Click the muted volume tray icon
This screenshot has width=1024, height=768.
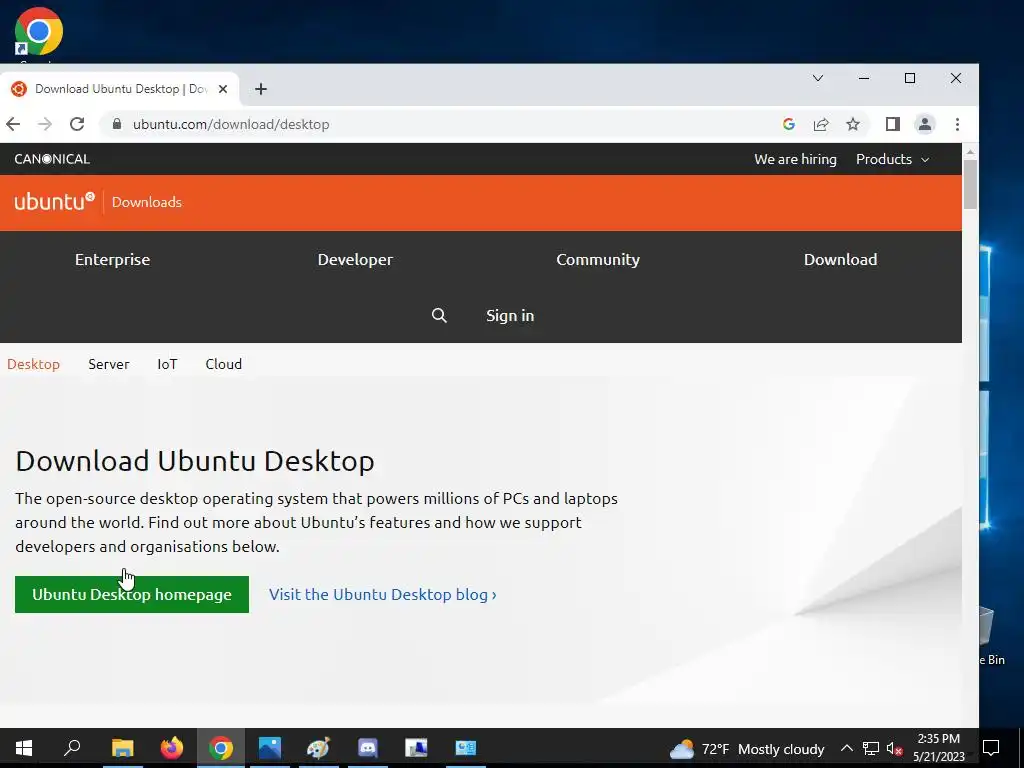coord(894,748)
